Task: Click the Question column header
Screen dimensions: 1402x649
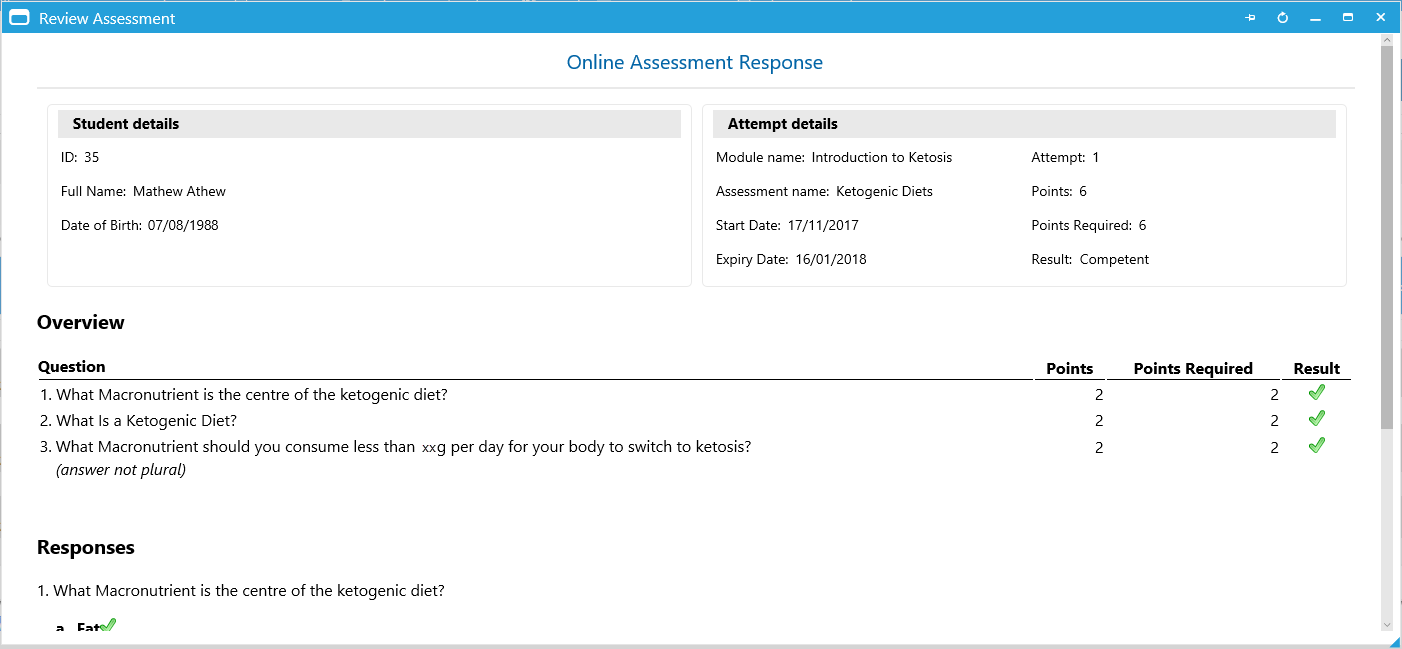Action: coord(72,367)
